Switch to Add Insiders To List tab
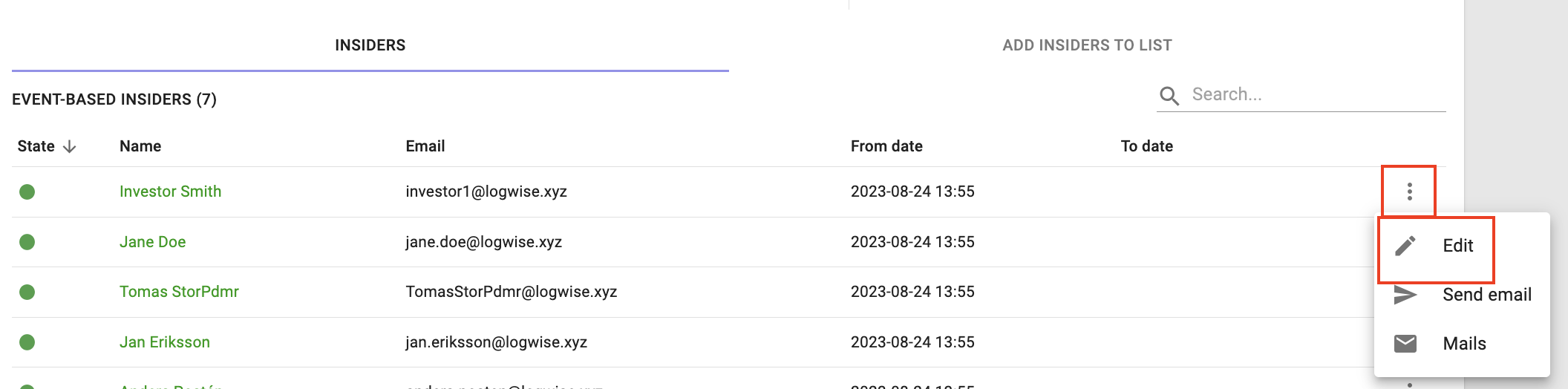The width and height of the screenshot is (1568, 389). point(1087,45)
